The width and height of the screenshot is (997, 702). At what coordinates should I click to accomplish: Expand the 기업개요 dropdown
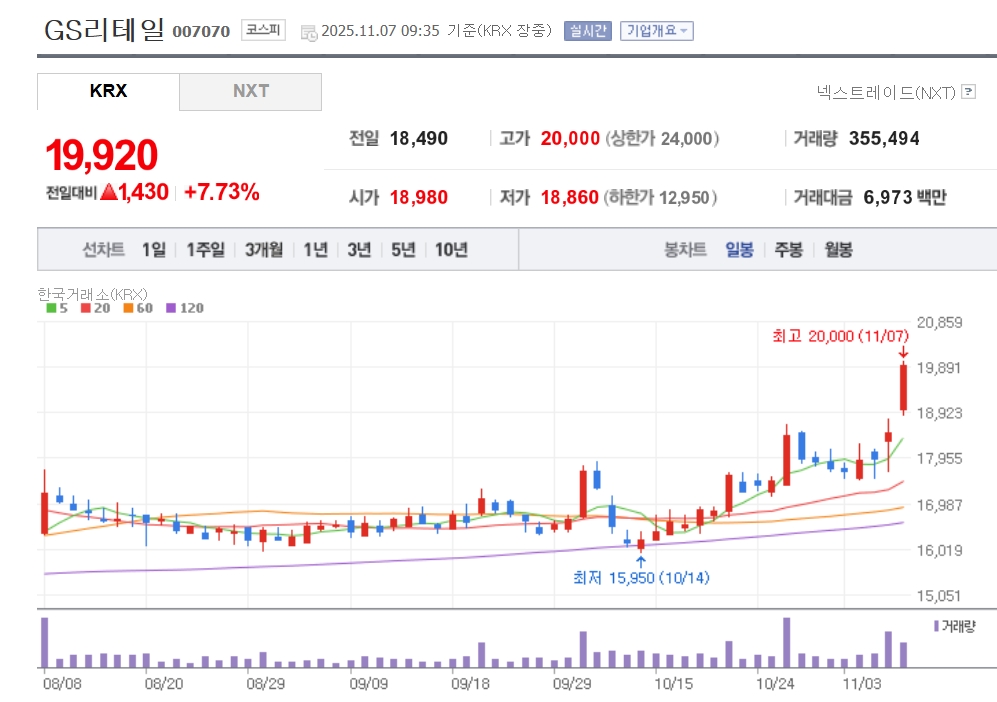tap(657, 31)
